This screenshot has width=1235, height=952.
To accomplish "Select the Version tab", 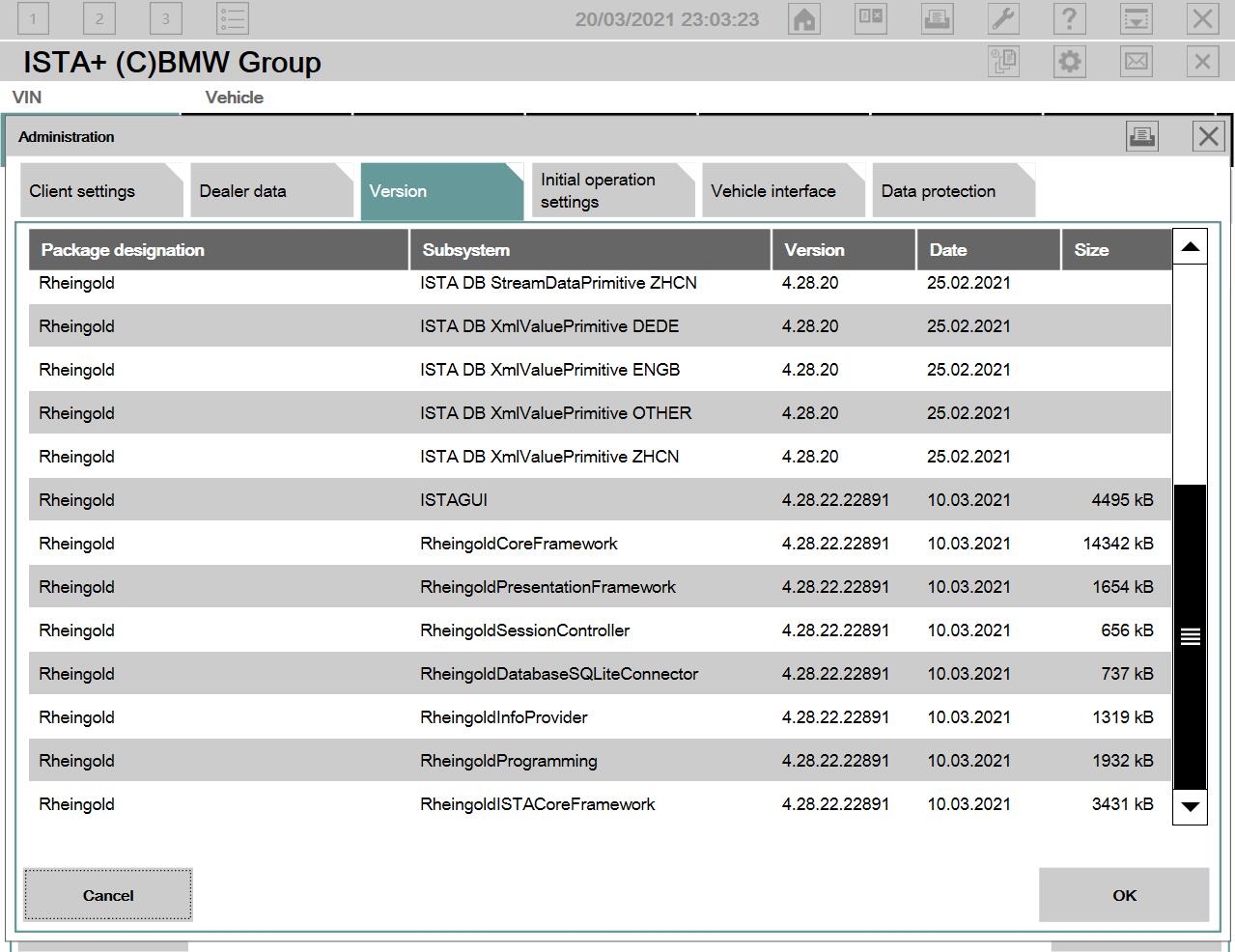I will click(441, 191).
